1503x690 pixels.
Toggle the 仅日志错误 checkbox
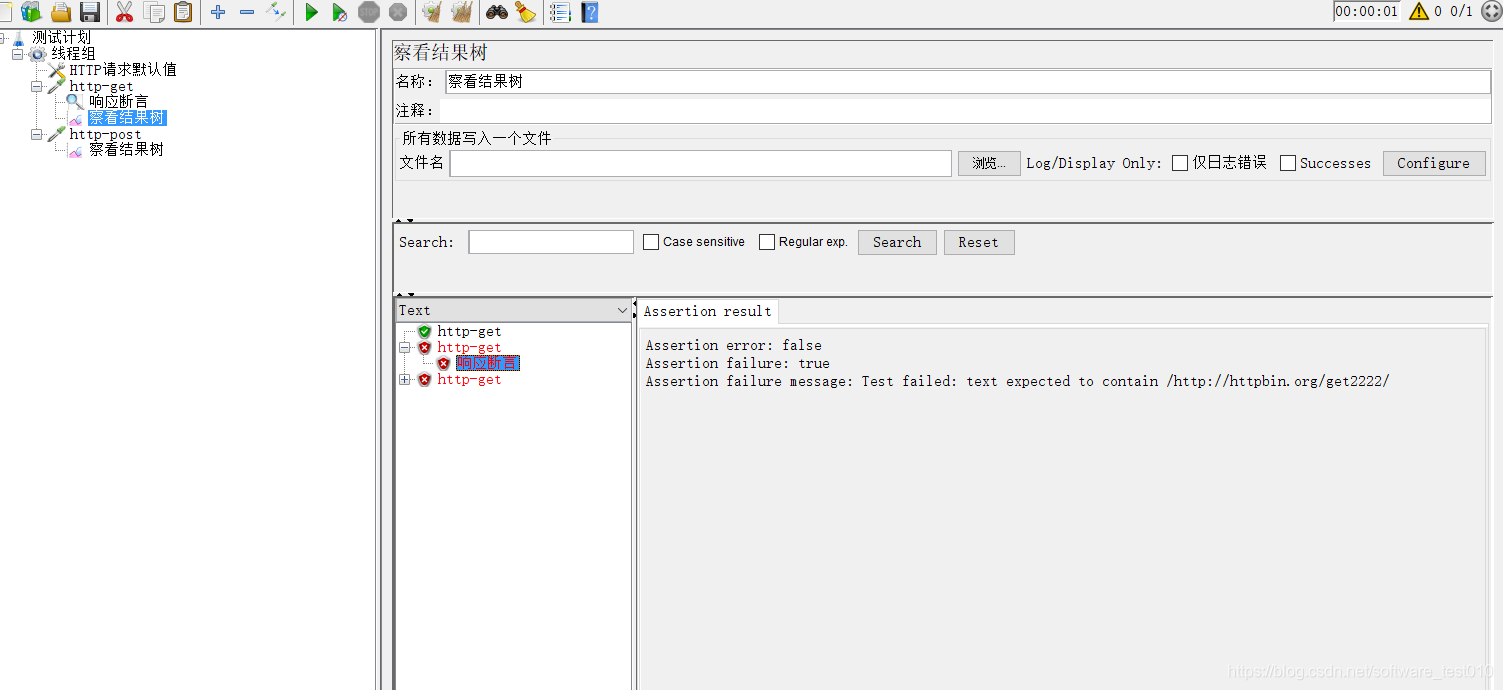click(1180, 163)
